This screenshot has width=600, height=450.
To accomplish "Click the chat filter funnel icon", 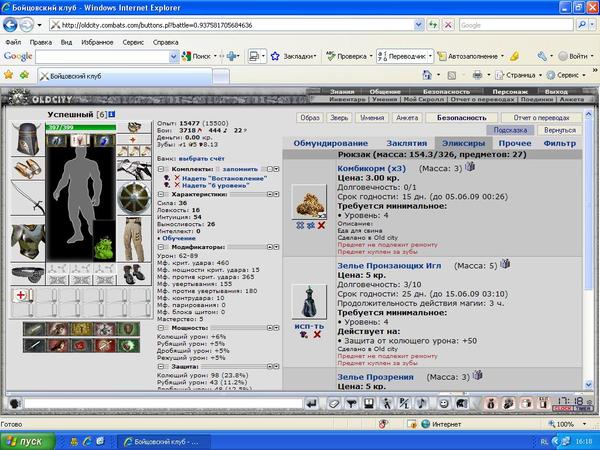I will coord(351,403).
